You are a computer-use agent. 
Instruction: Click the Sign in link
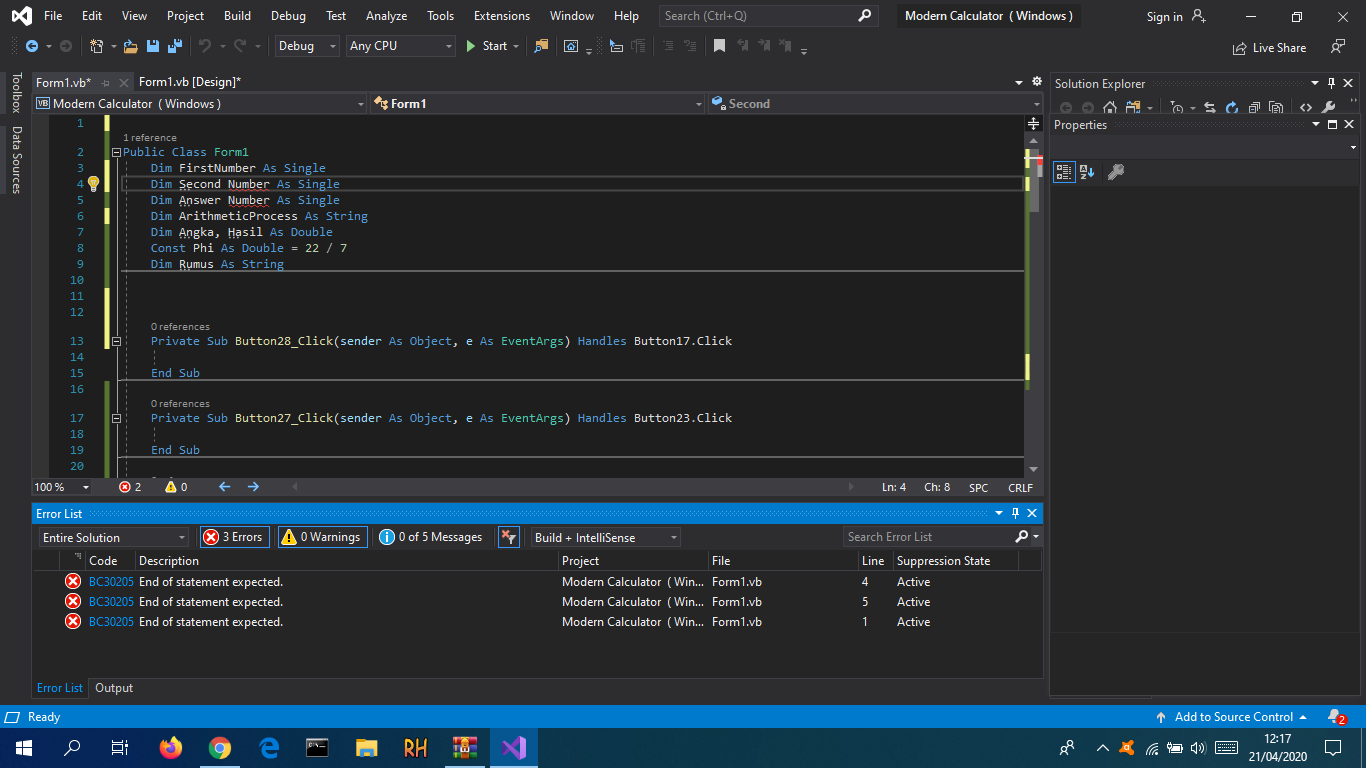1164,17
